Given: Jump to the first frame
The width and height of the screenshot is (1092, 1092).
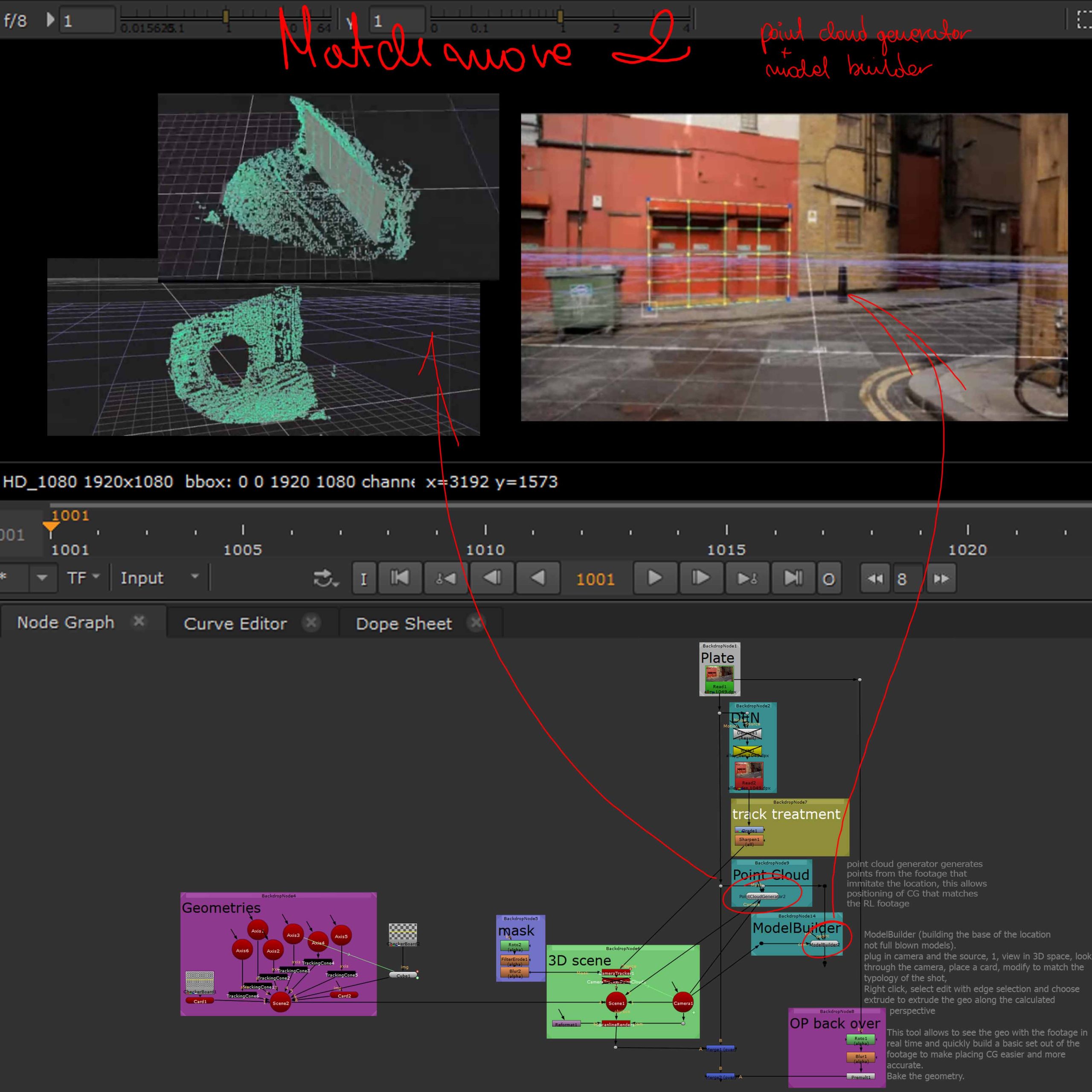Looking at the screenshot, I should coord(400,578).
